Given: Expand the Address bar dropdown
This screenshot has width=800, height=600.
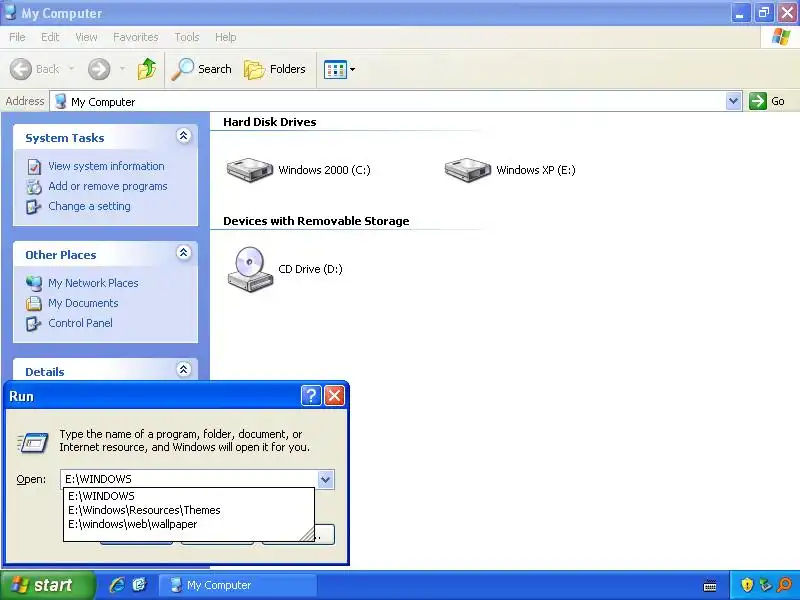Looking at the screenshot, I should [733, 101].
